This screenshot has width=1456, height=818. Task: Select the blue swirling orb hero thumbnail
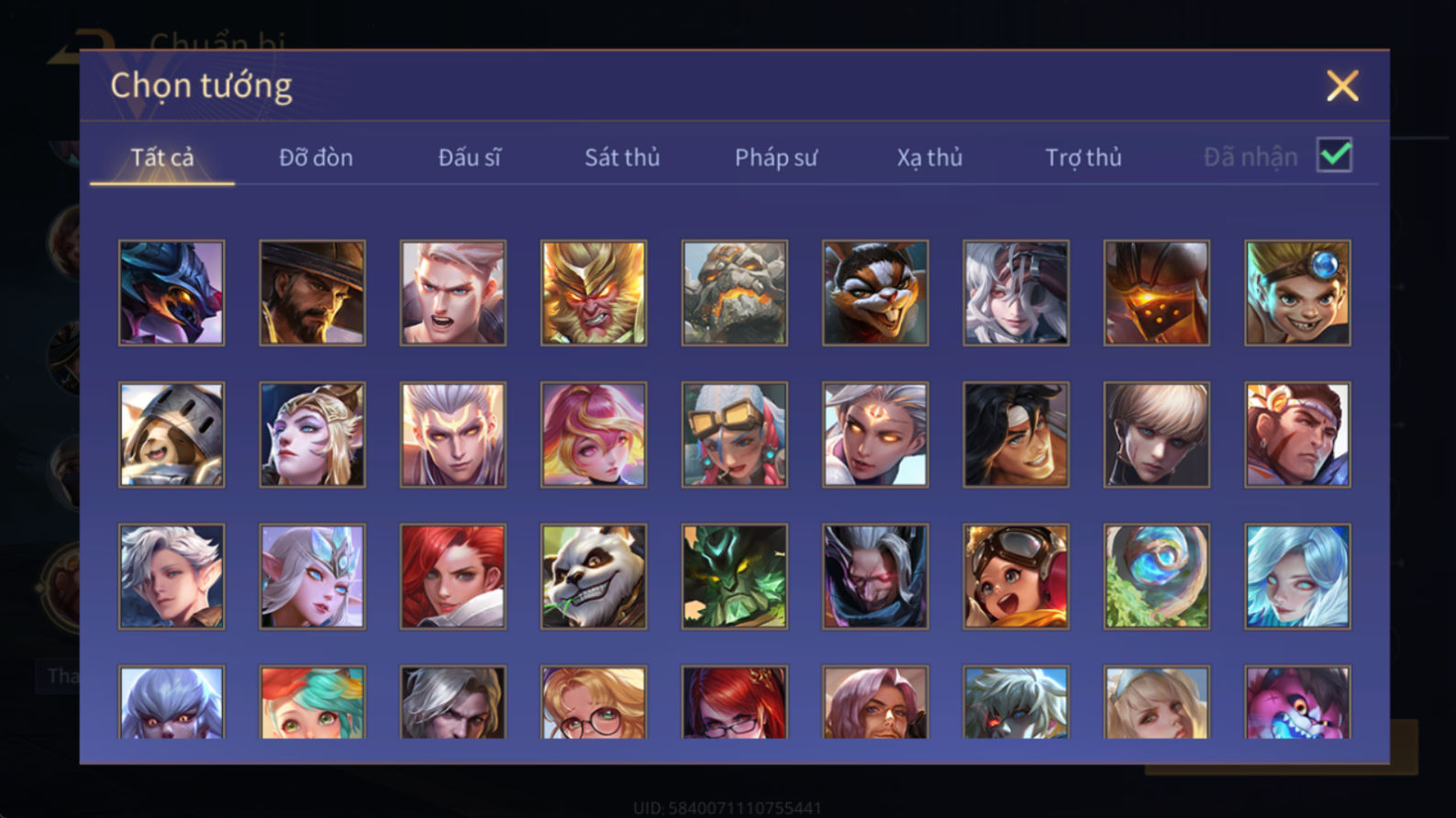click(1156, 576)
